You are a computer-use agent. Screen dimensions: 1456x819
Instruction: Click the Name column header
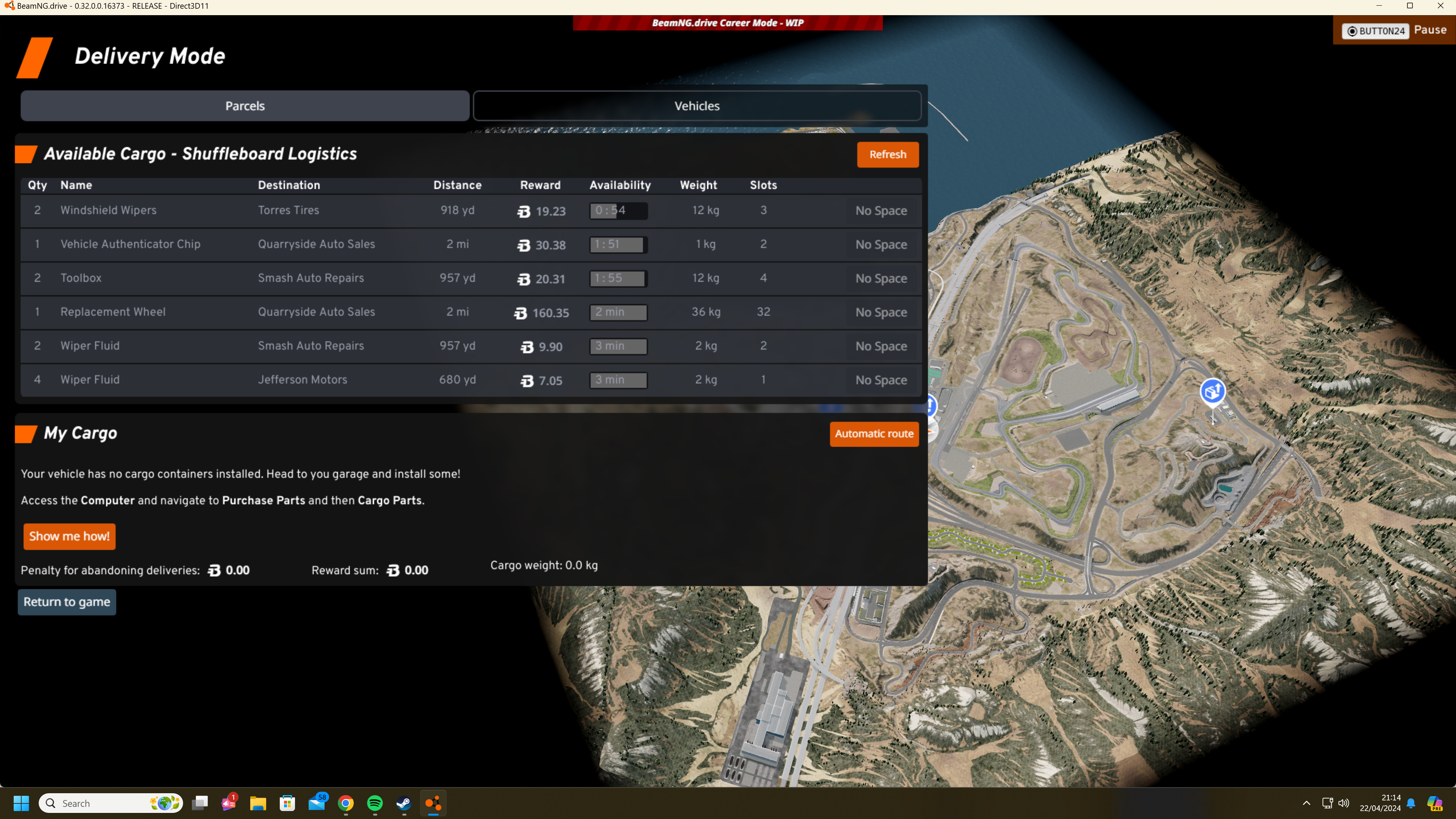[76, 185]
